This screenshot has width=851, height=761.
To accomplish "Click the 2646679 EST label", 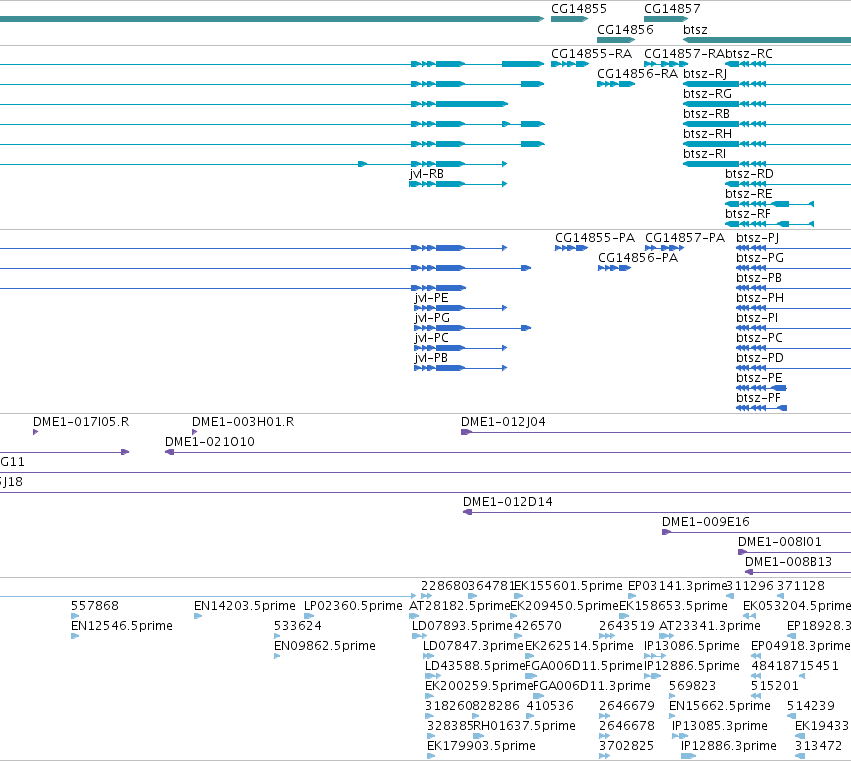I will [627, 706].
